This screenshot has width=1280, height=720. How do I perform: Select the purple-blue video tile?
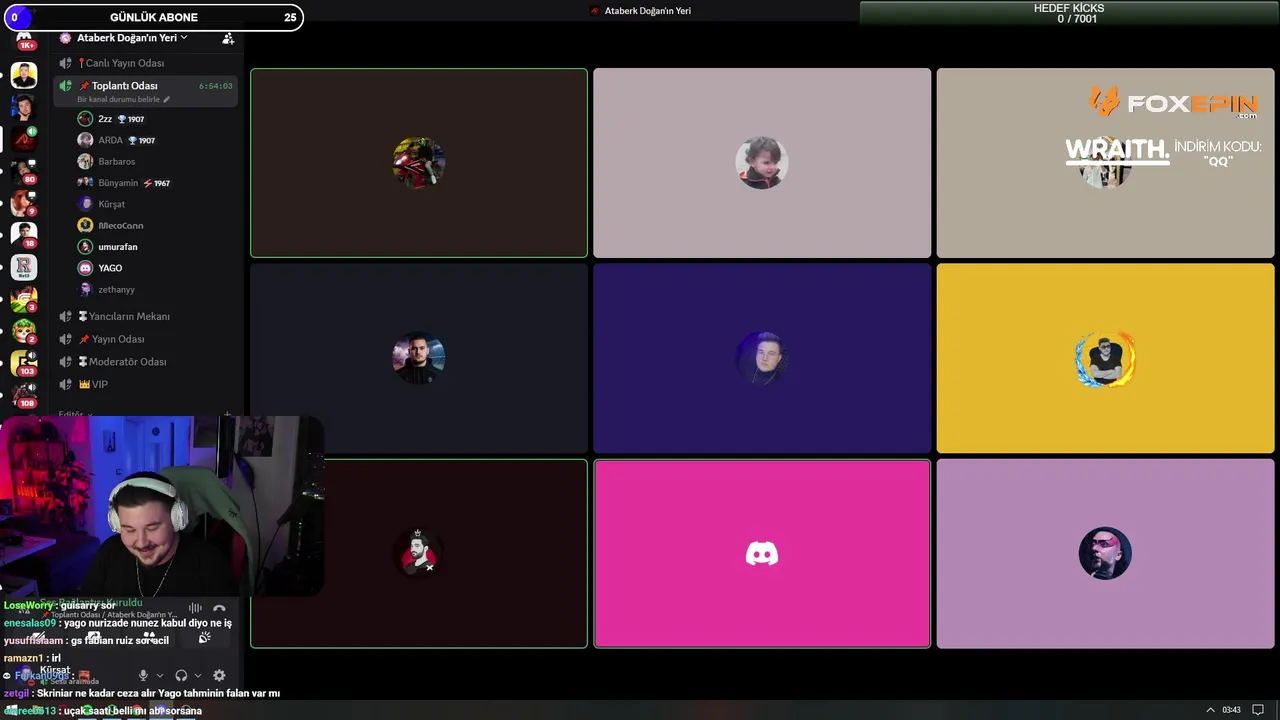762,358
